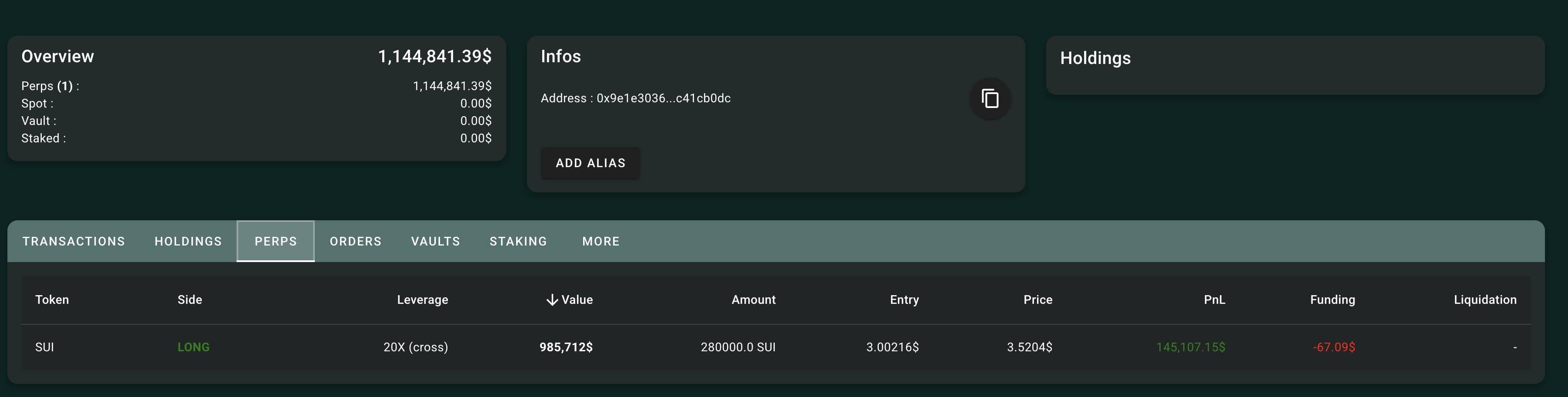Image resolution: width=1568 pixels, height=397 pixels.
Task: Click the SUI token in the table row
Action: point(44,347)
